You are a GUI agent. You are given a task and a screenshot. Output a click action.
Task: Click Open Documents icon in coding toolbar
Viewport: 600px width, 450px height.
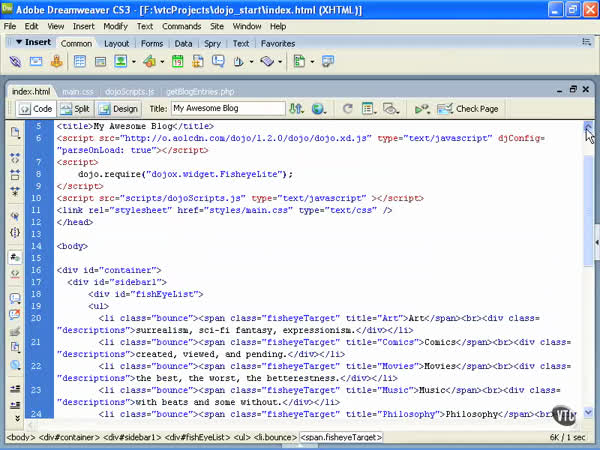tap(15, 132)
